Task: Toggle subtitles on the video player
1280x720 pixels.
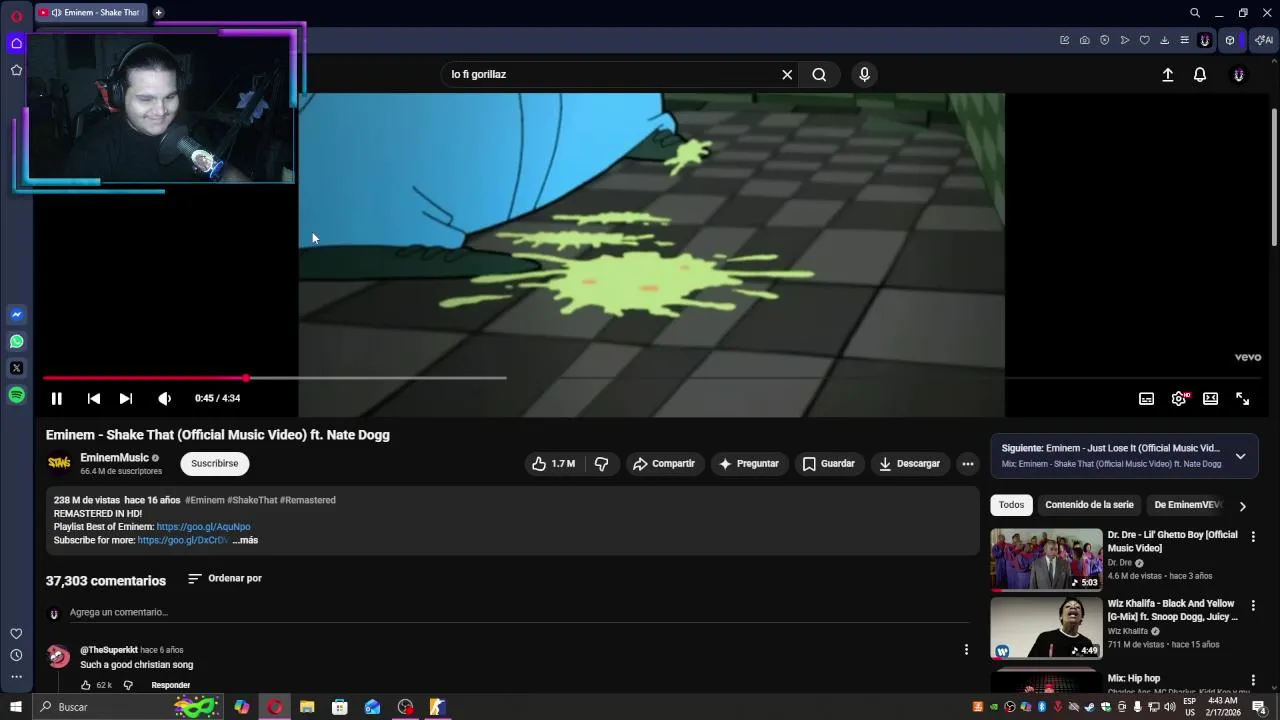Action: click(x=1147, y=398)
